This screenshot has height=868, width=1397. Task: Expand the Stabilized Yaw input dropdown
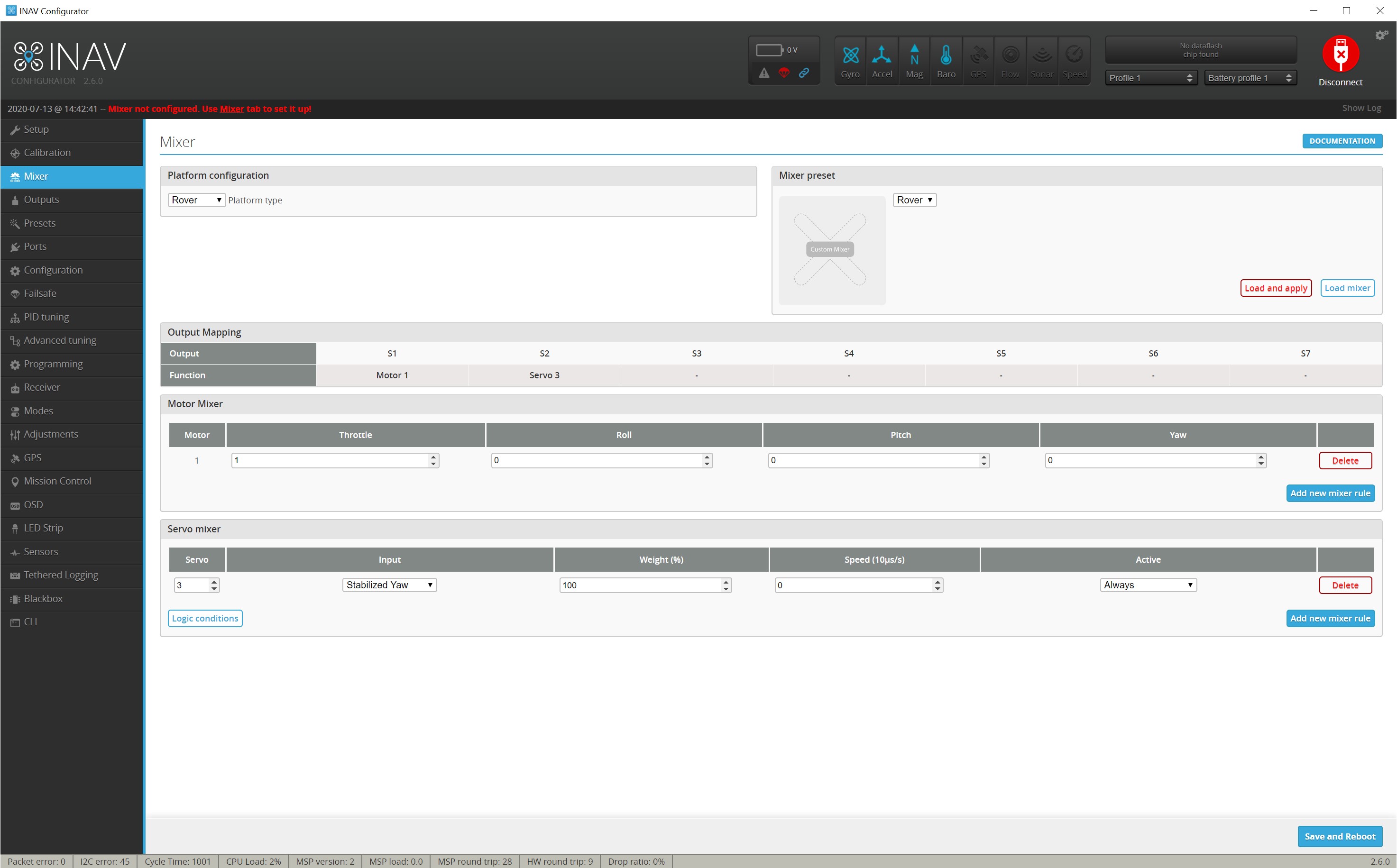[389, 585]
